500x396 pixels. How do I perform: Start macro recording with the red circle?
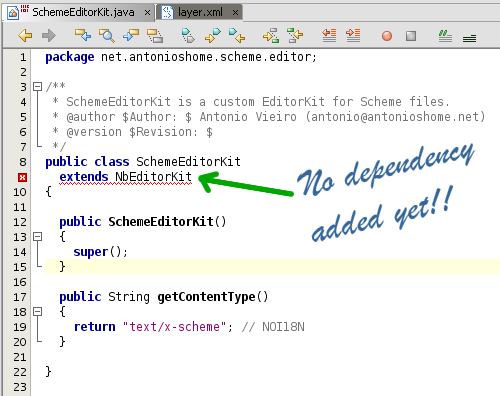point(387,36)
